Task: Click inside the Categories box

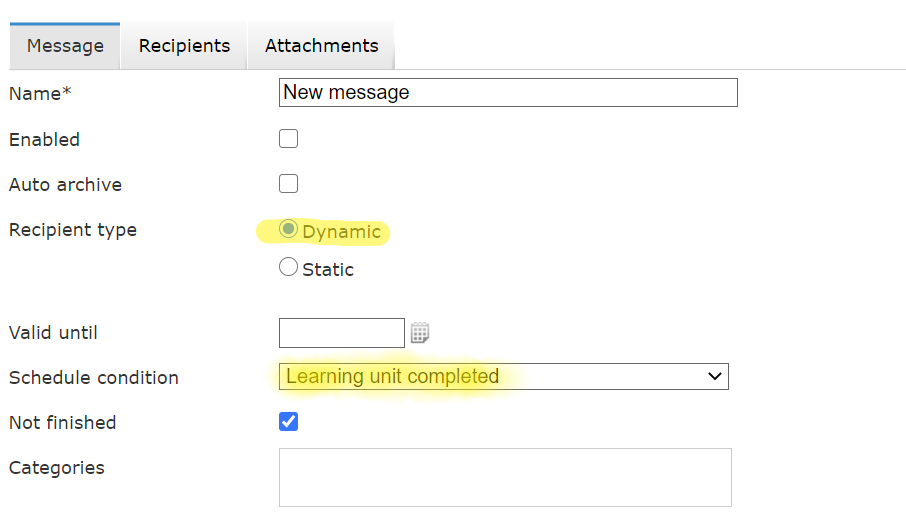Action: 505,478
